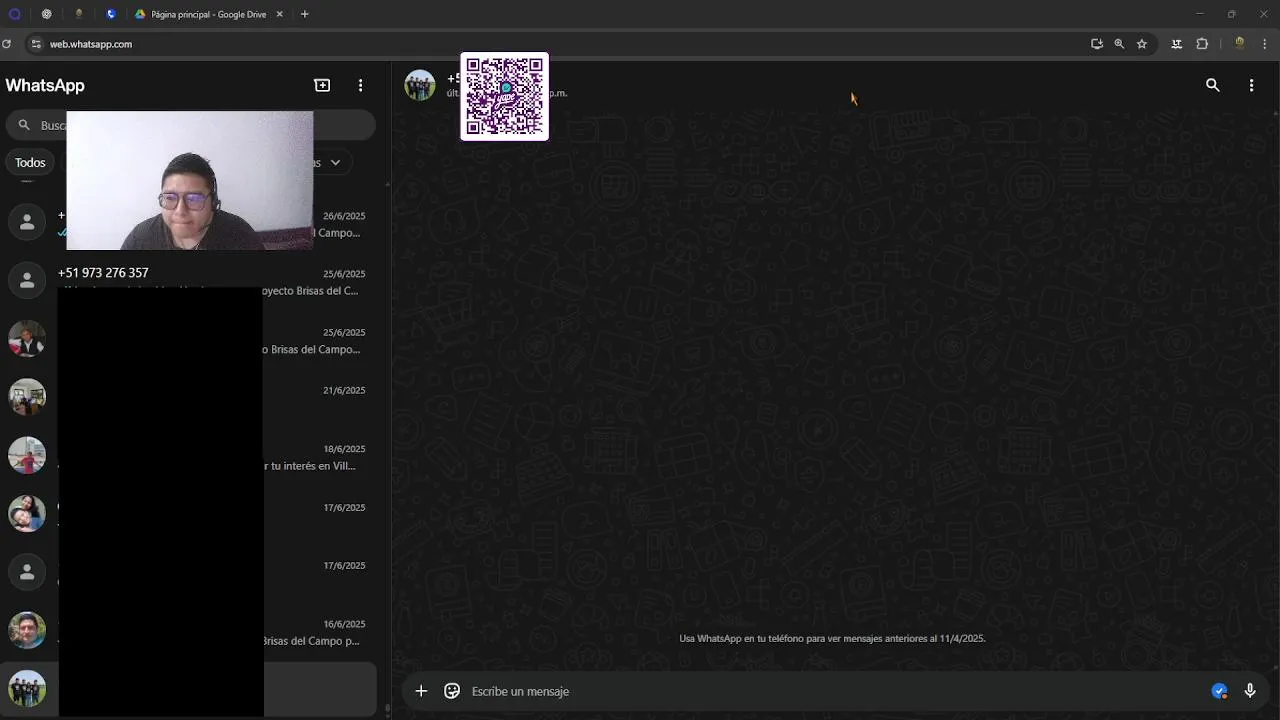
Task: Switch to the fourth pinned blue tab
Action: tap(111, 14)
